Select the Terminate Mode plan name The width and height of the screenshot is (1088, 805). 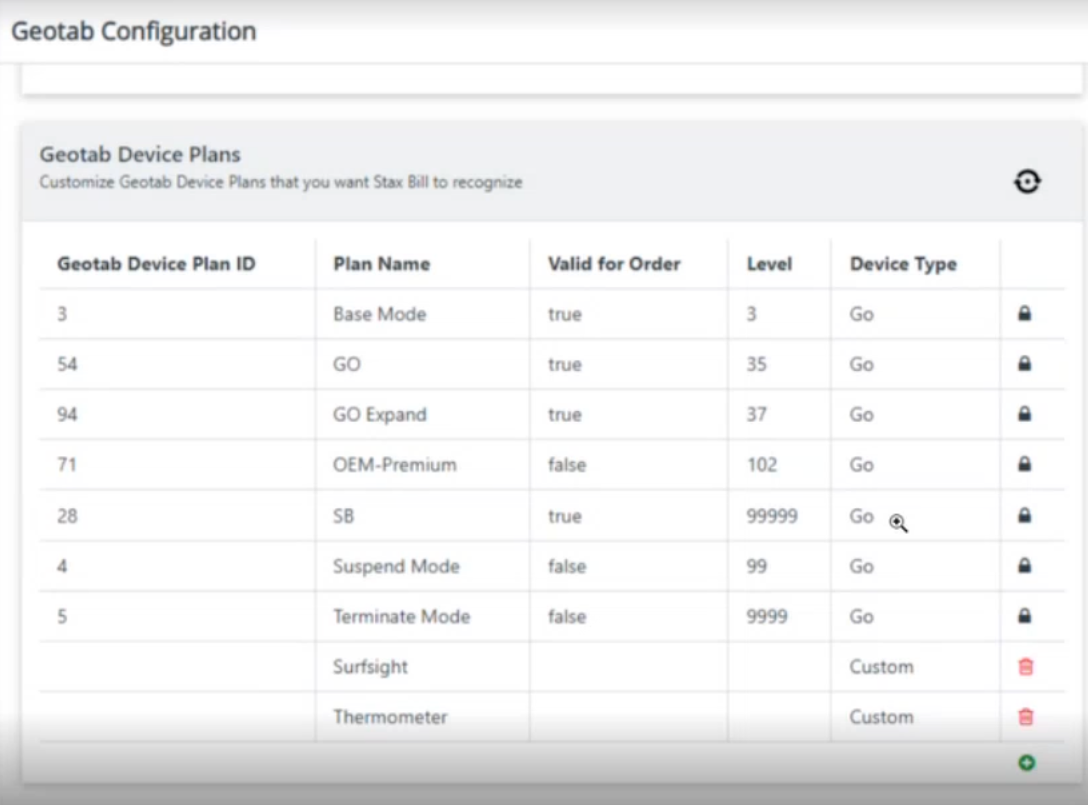402,616
